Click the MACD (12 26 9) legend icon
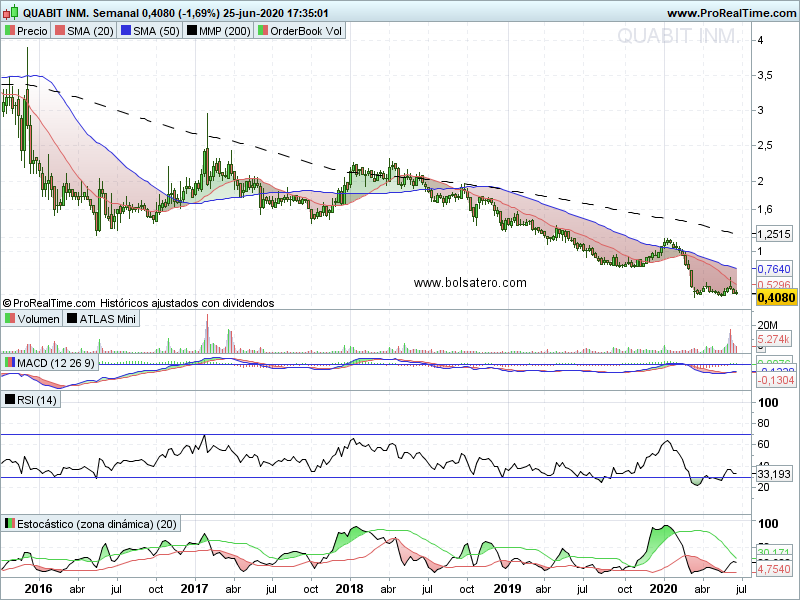 click(10, 363)
